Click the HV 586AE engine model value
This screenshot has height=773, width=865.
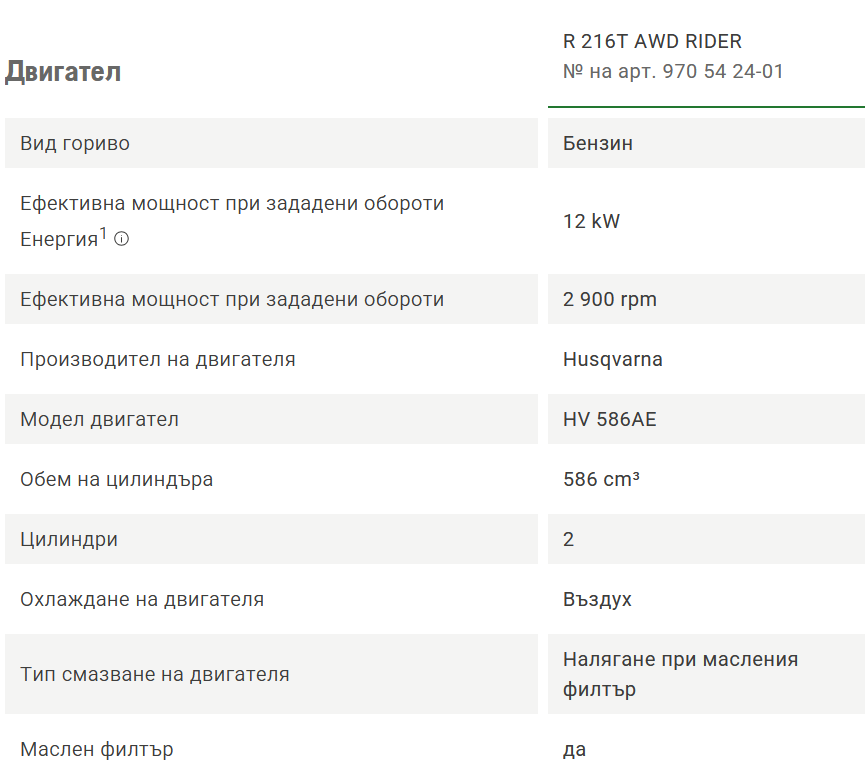click(x=610, y=419)
